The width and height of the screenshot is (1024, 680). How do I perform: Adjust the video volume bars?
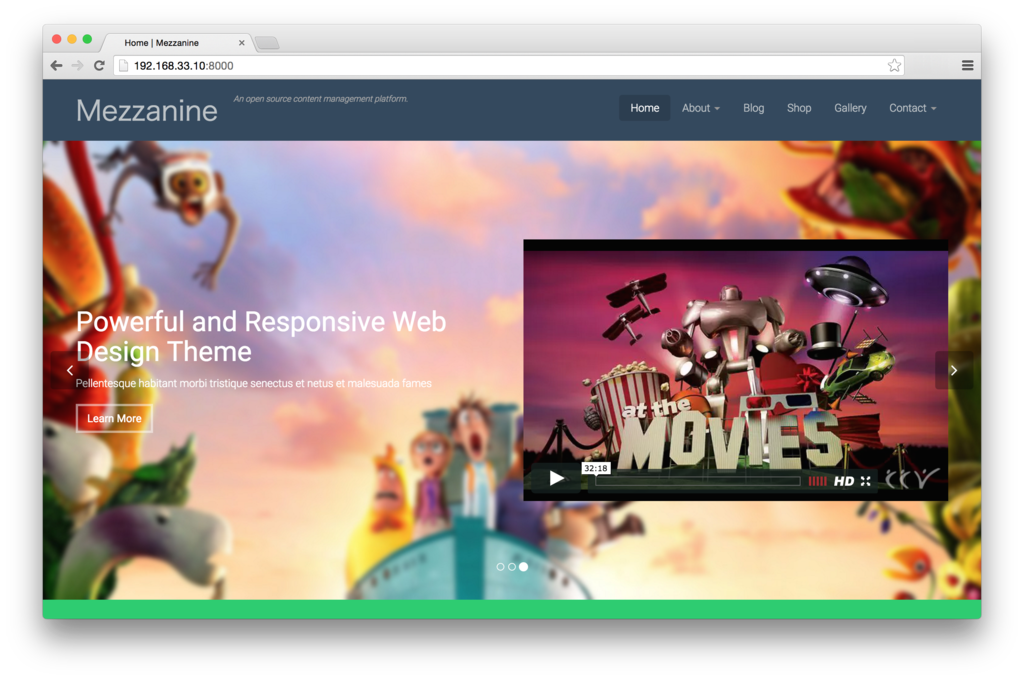[x=817, y=481]
